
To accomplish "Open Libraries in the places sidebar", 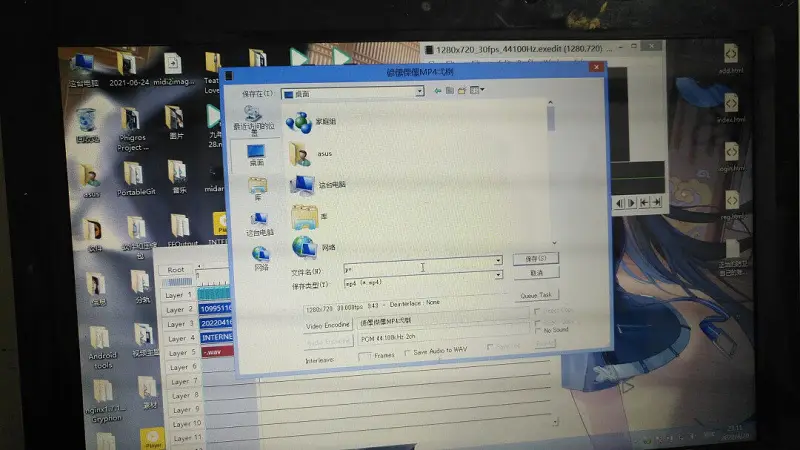I will [x=258, y=188].
